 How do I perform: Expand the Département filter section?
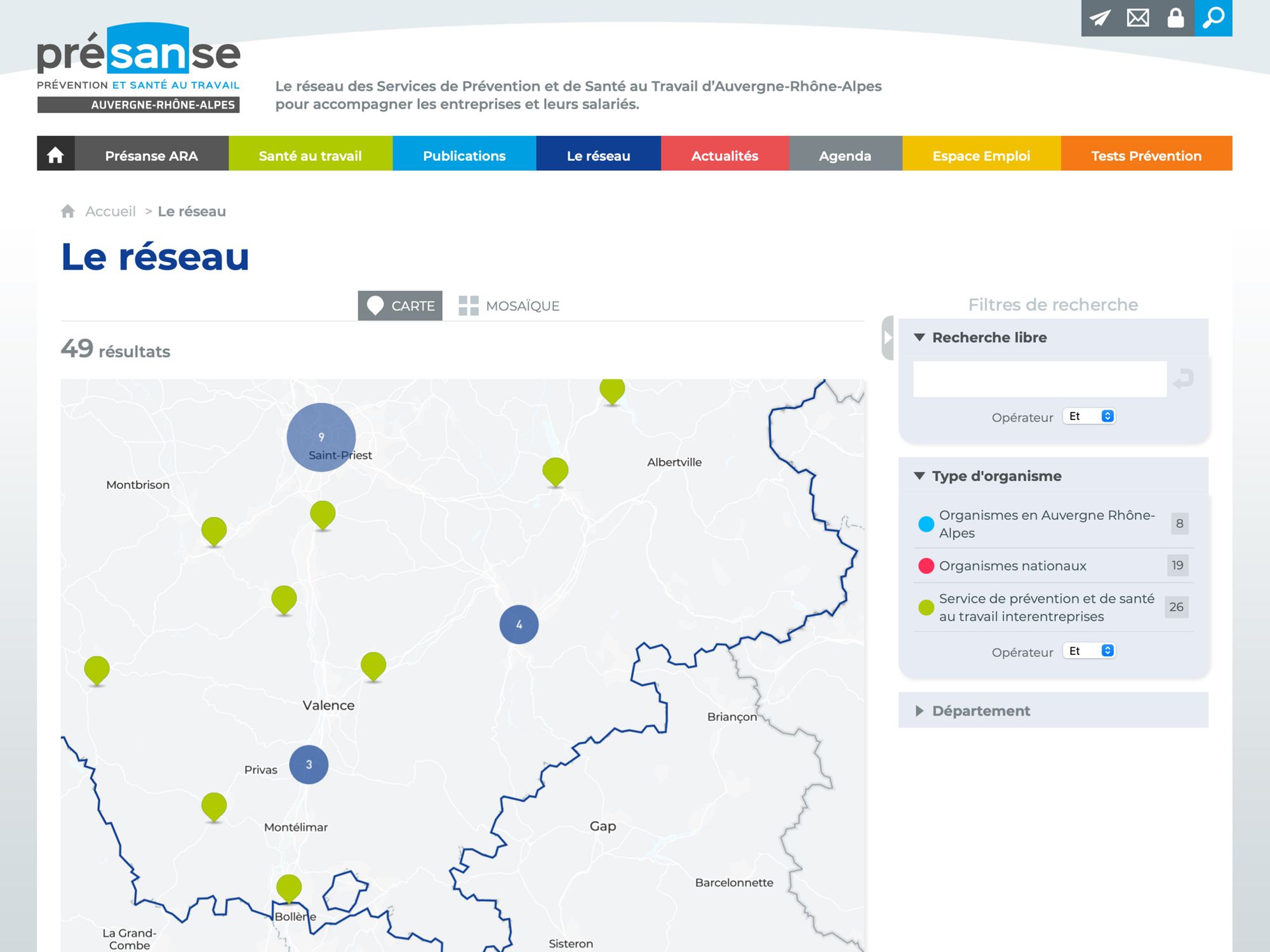pyautogui.click(x=981, y=711)
